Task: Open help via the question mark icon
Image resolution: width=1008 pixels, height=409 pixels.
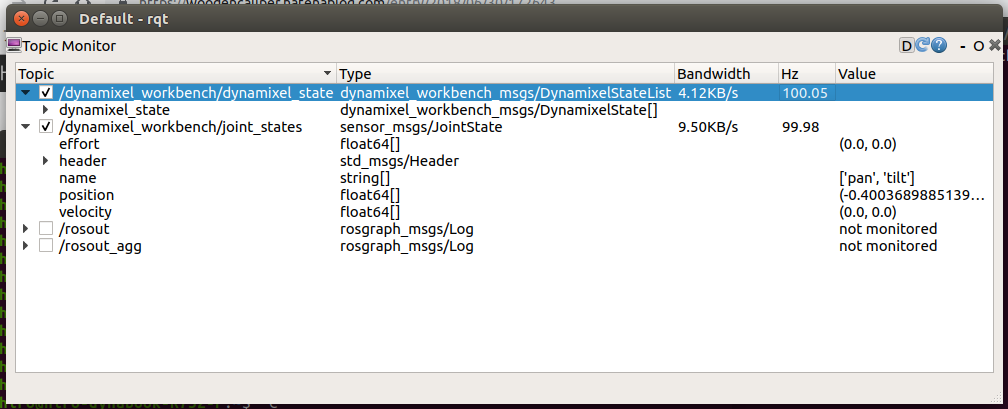Action: 939,46
